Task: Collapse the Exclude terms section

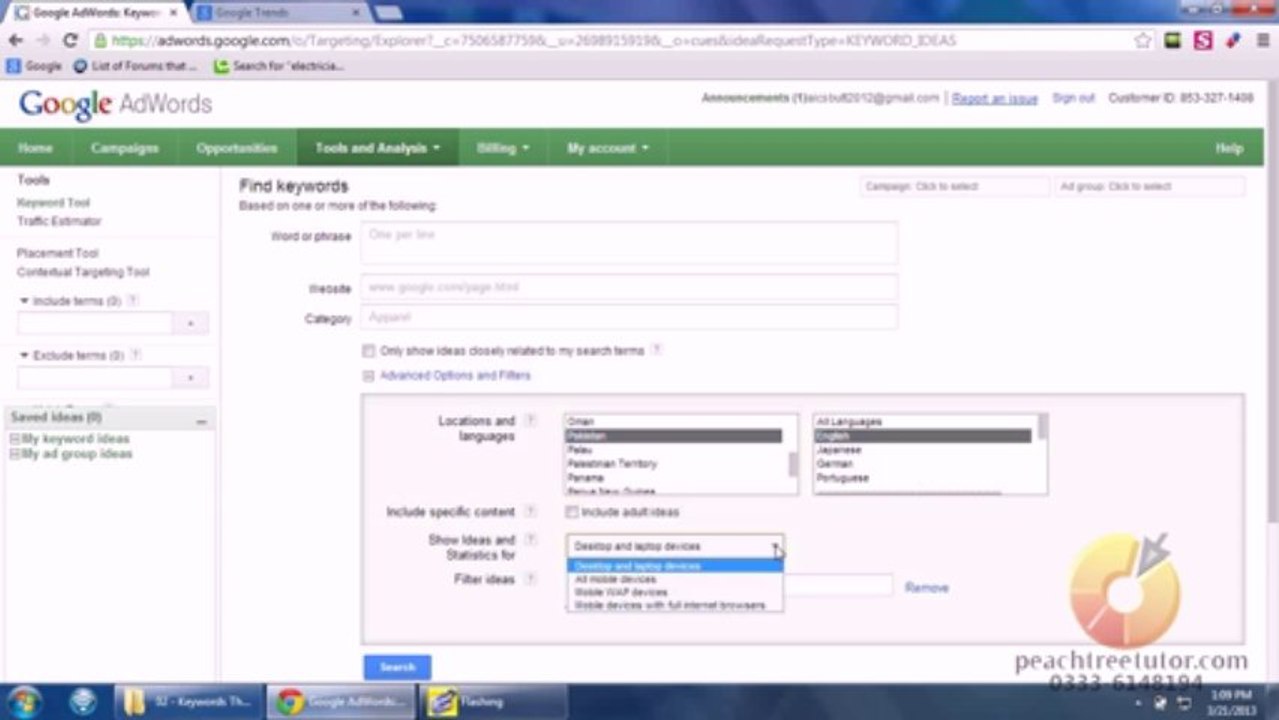Action: [x=25, y=355]
